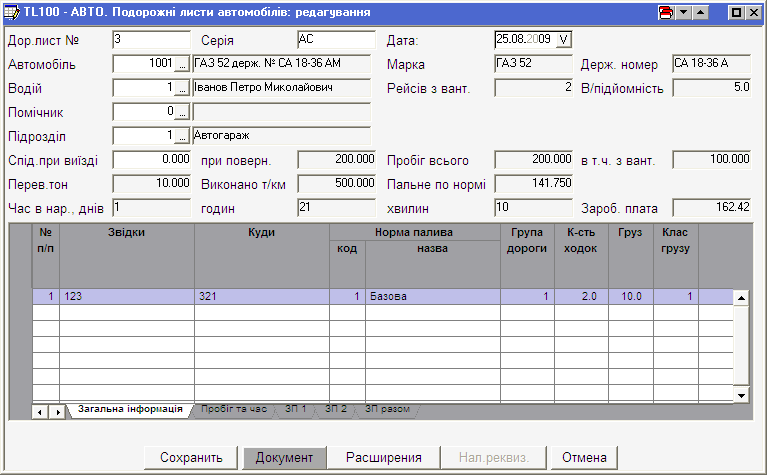Click Клас грузу column header
Screen dimensions: 767x475
pyautogui.click(x=676, y=256)
